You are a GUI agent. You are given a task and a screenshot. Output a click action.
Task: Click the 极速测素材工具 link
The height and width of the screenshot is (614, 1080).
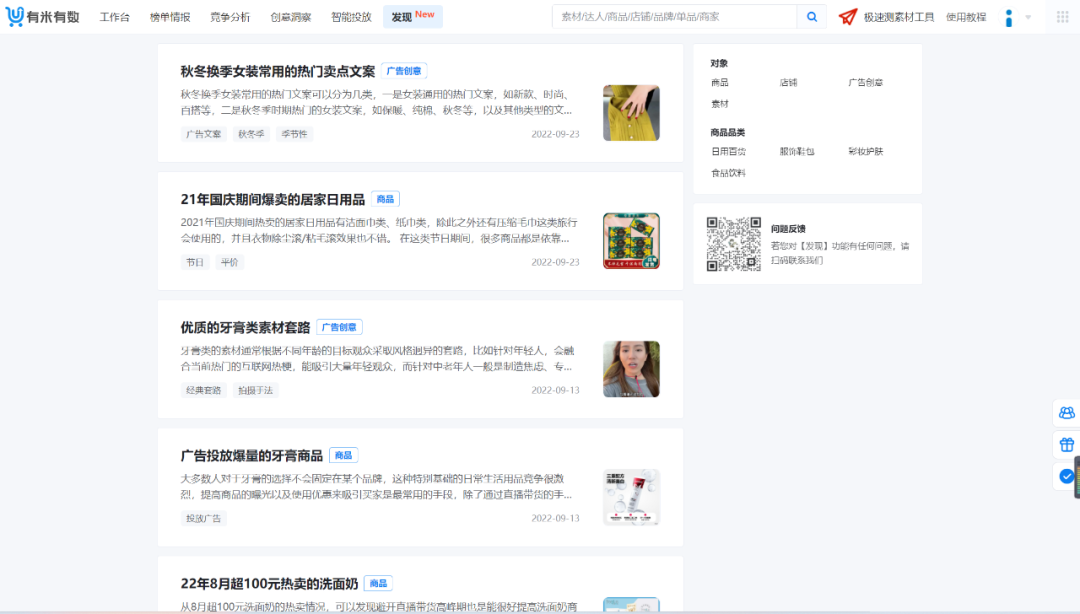tap(900, 16)
